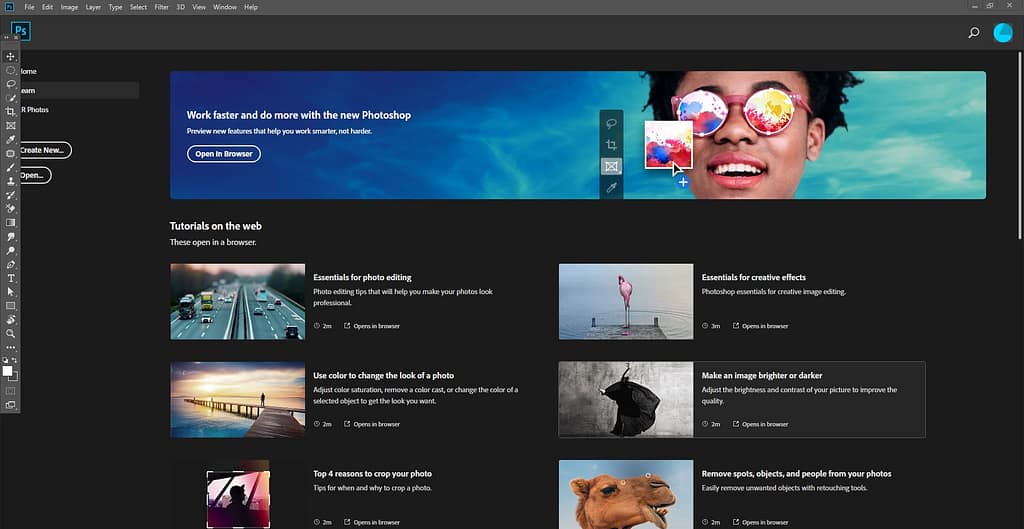Image resolution: width=1024 pixels, height=529 pixels.
Task: Open Use color to change the look tutorial
Action: click(x=383, y=376)
